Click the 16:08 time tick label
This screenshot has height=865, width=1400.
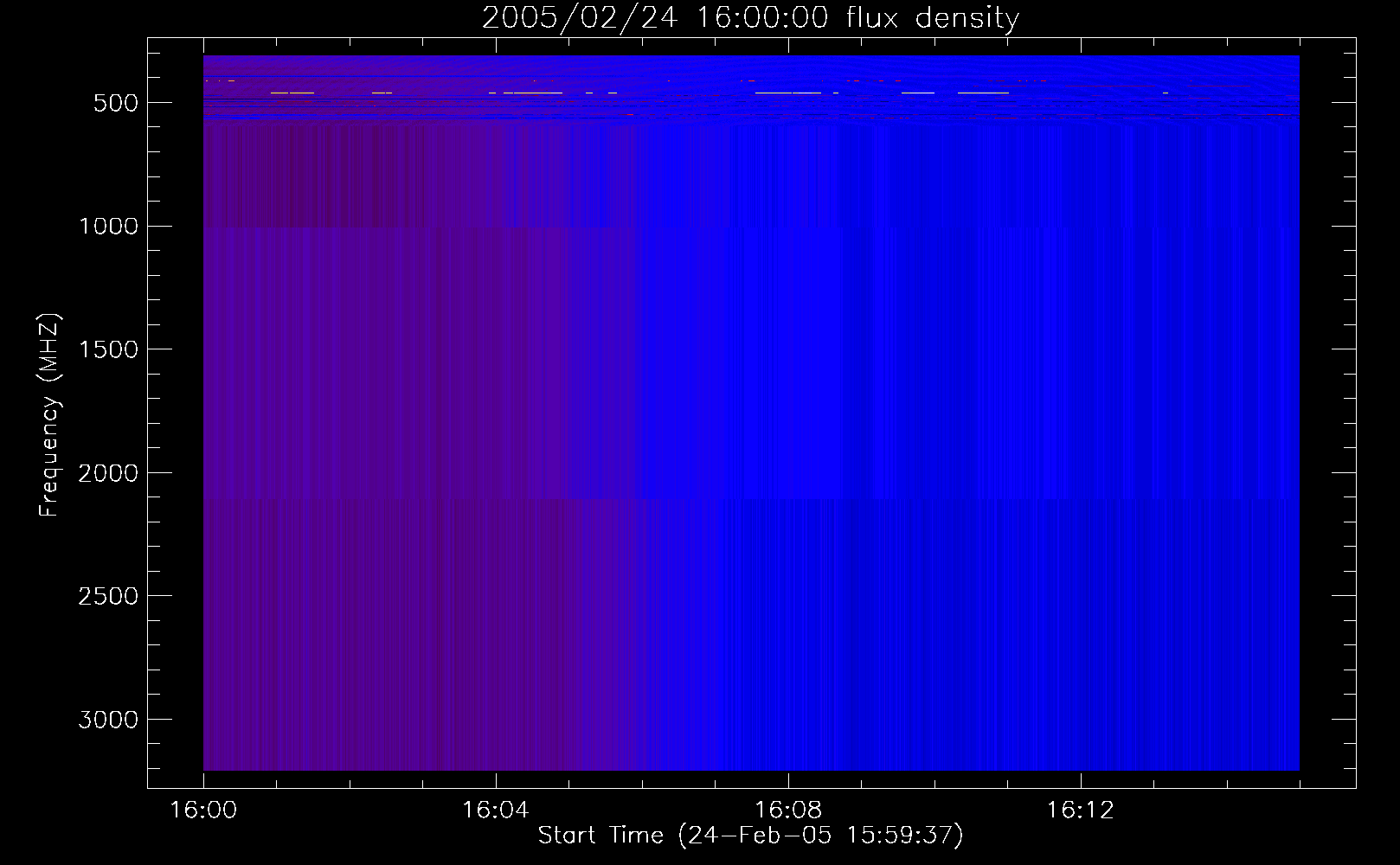coord(787,811)
